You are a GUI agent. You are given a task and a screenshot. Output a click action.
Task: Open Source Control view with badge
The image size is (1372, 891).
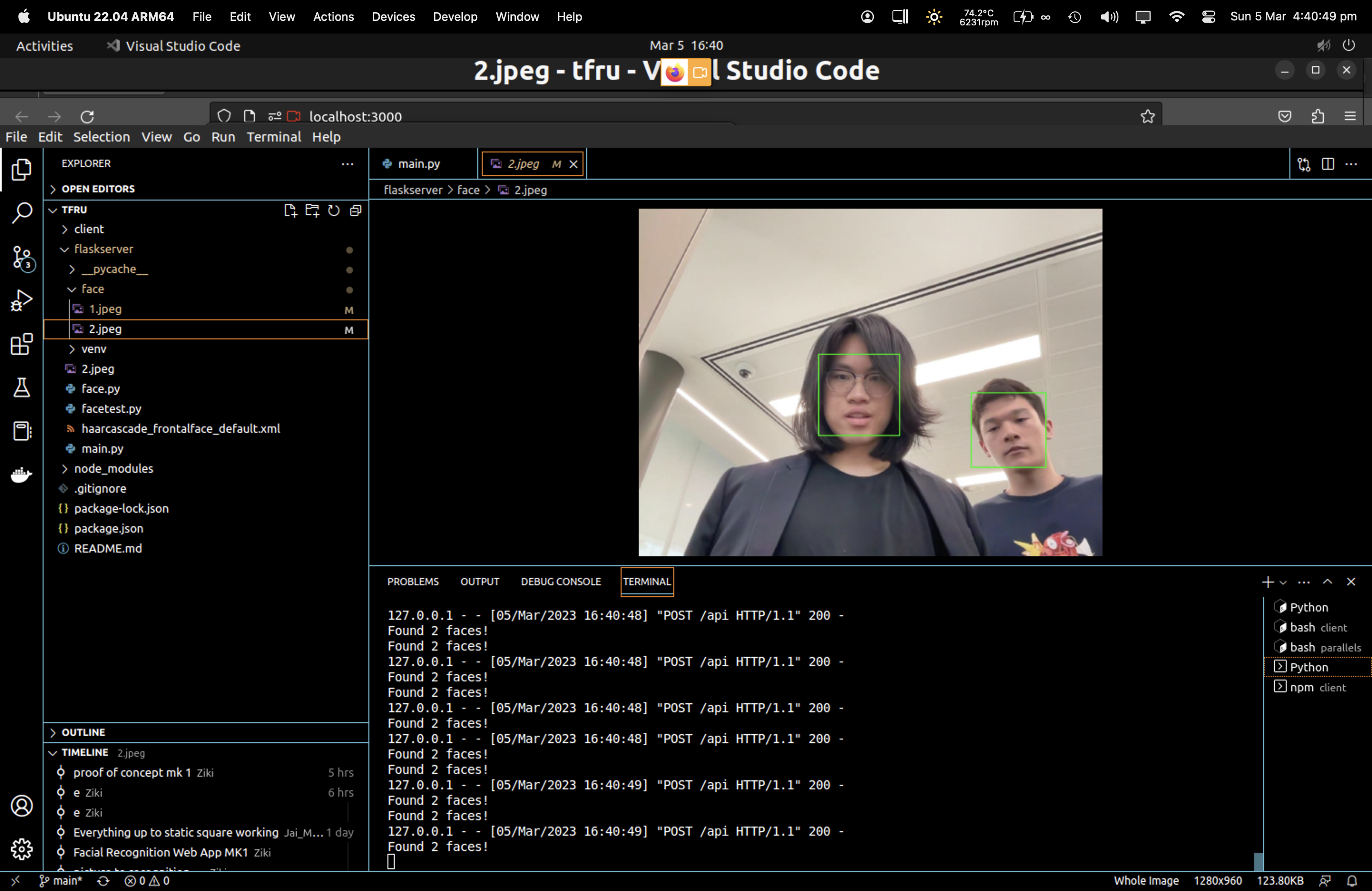(22, 258)
